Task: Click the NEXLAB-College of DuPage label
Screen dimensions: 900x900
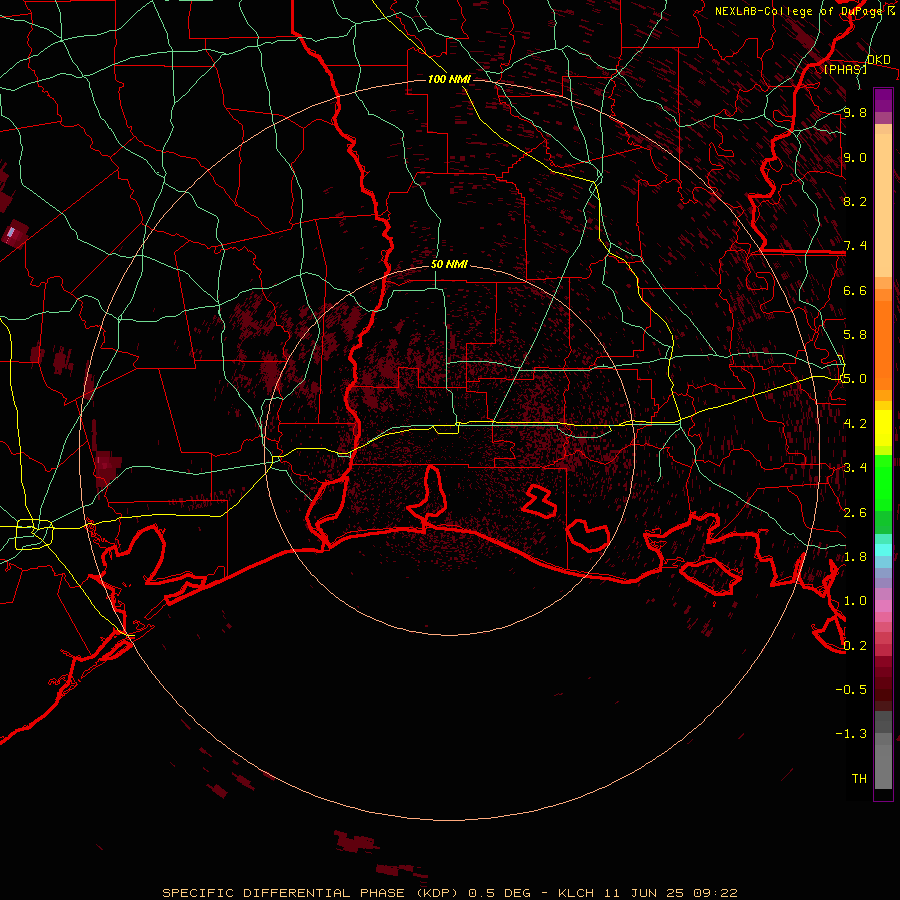Action: (798, 11)
